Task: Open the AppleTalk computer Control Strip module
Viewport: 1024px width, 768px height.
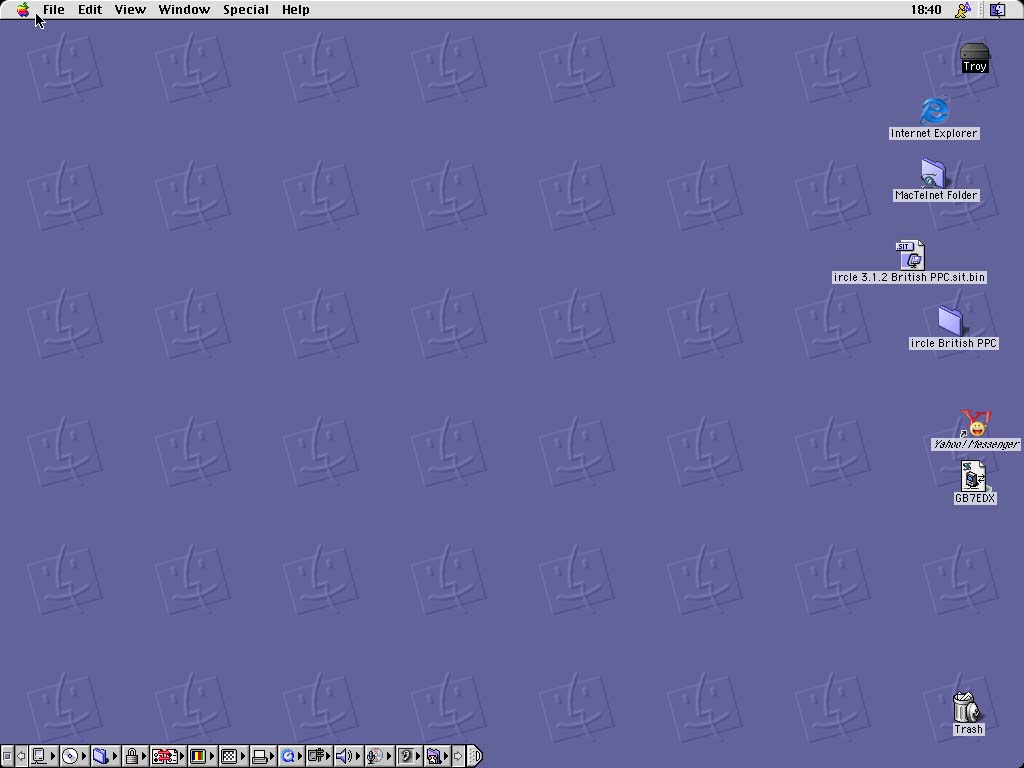Action: [x=43, y=756]
